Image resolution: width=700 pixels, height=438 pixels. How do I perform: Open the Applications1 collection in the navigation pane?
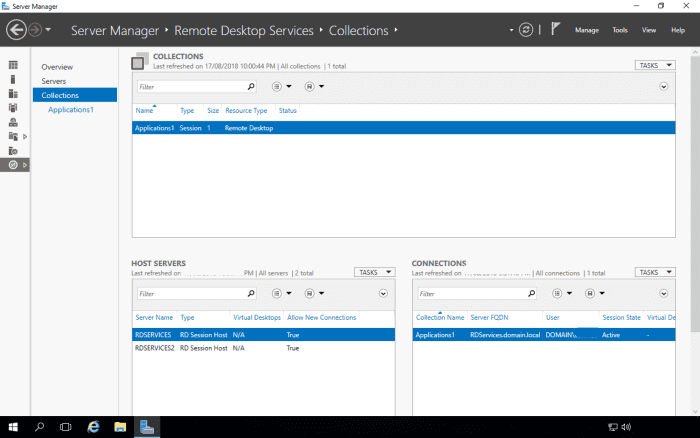[x=71, y=109]
